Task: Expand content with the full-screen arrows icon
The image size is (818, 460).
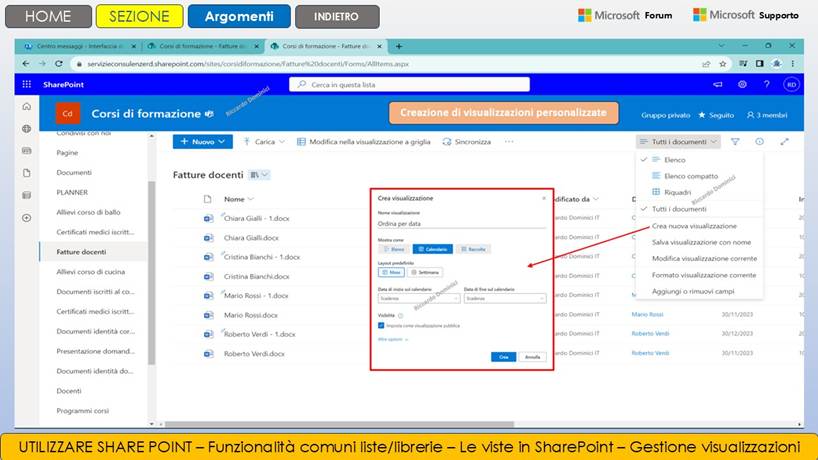Action: click(784, 141)
